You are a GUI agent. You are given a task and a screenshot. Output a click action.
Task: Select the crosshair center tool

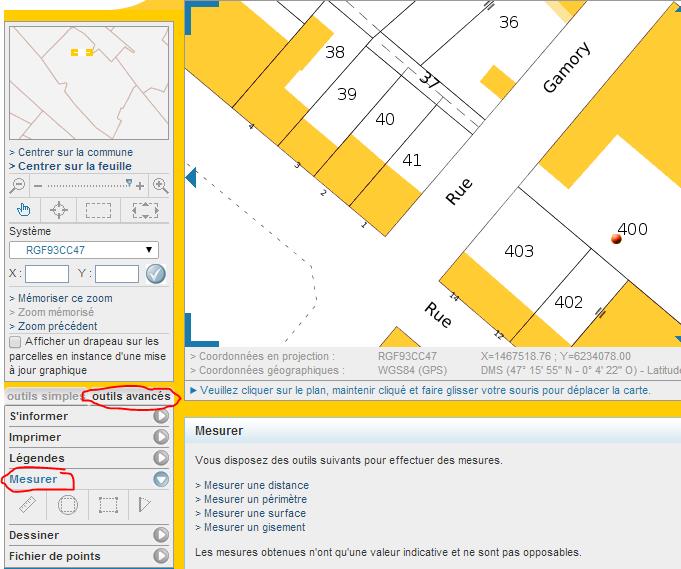(x=61, y=210)
